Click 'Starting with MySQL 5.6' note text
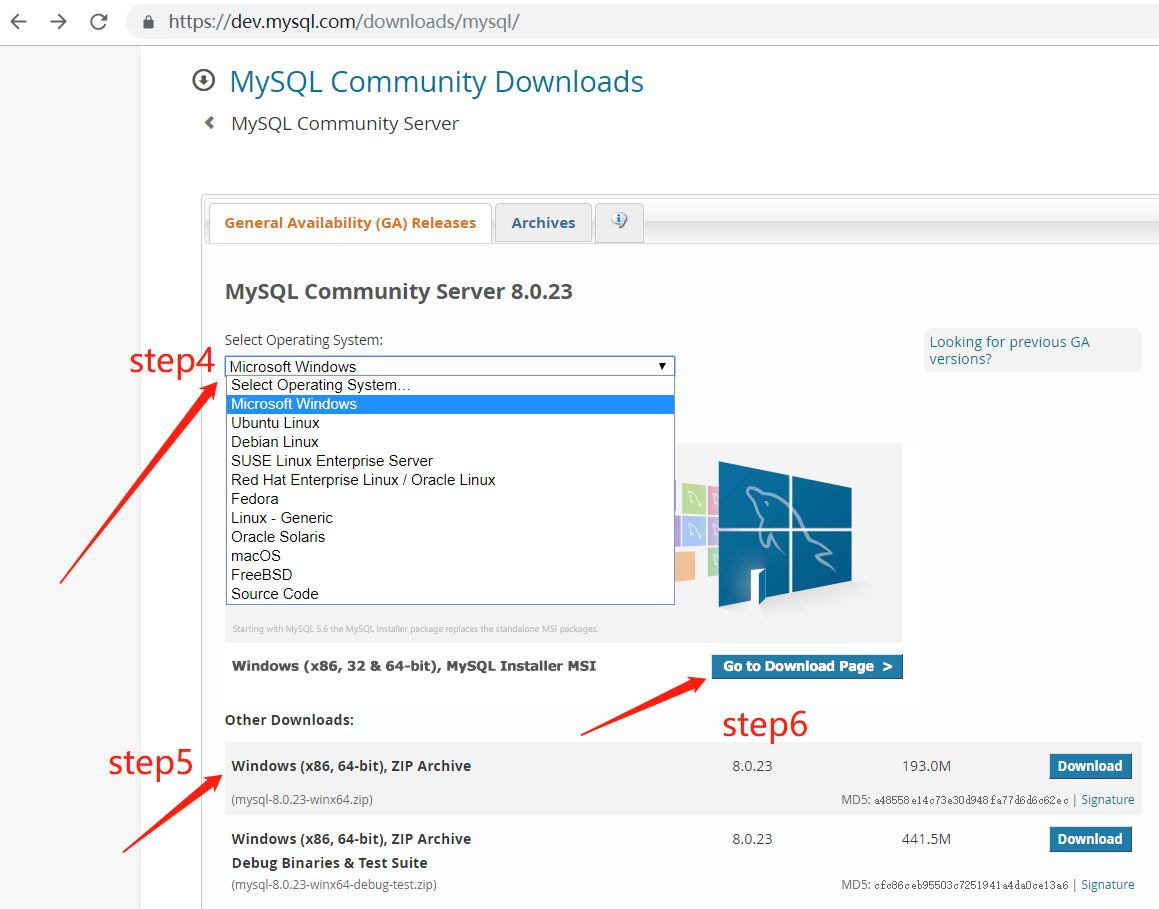Image resolution: width=1159 pixels, height=909 pixels. point(415,629)
